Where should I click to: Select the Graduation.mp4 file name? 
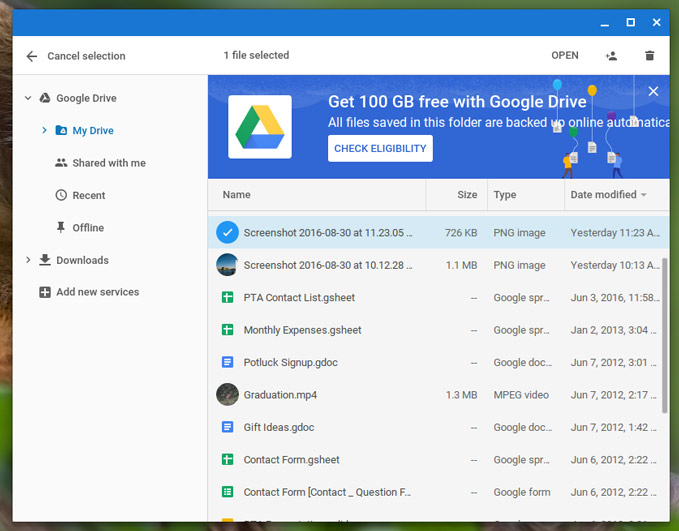click(x=280, y=395)
